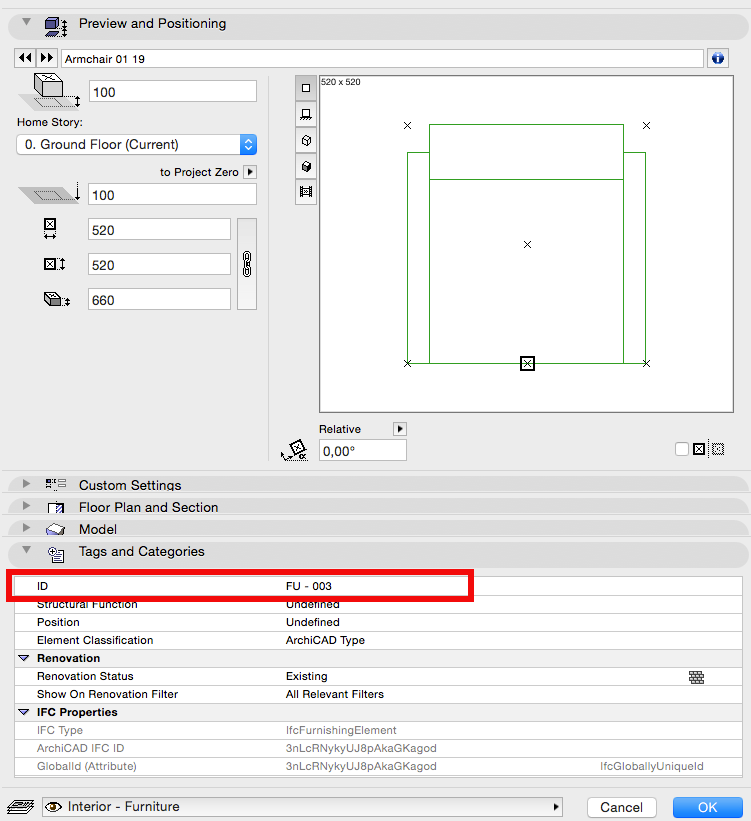Open the Home Story dropdown
Viewport: 751px width, 821px height.
(137, 145)
